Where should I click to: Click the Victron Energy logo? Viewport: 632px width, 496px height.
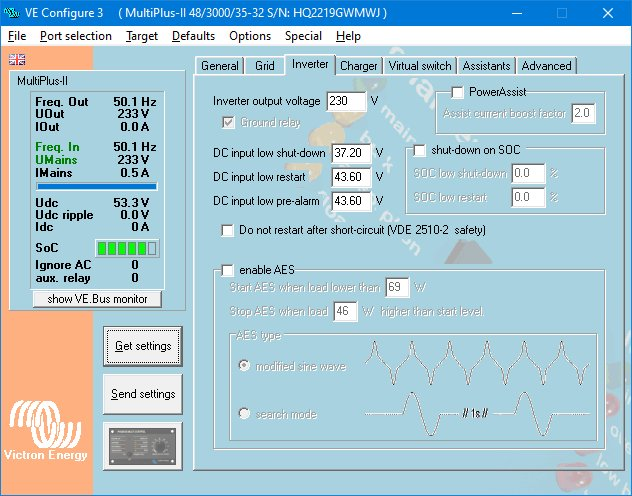48,432
